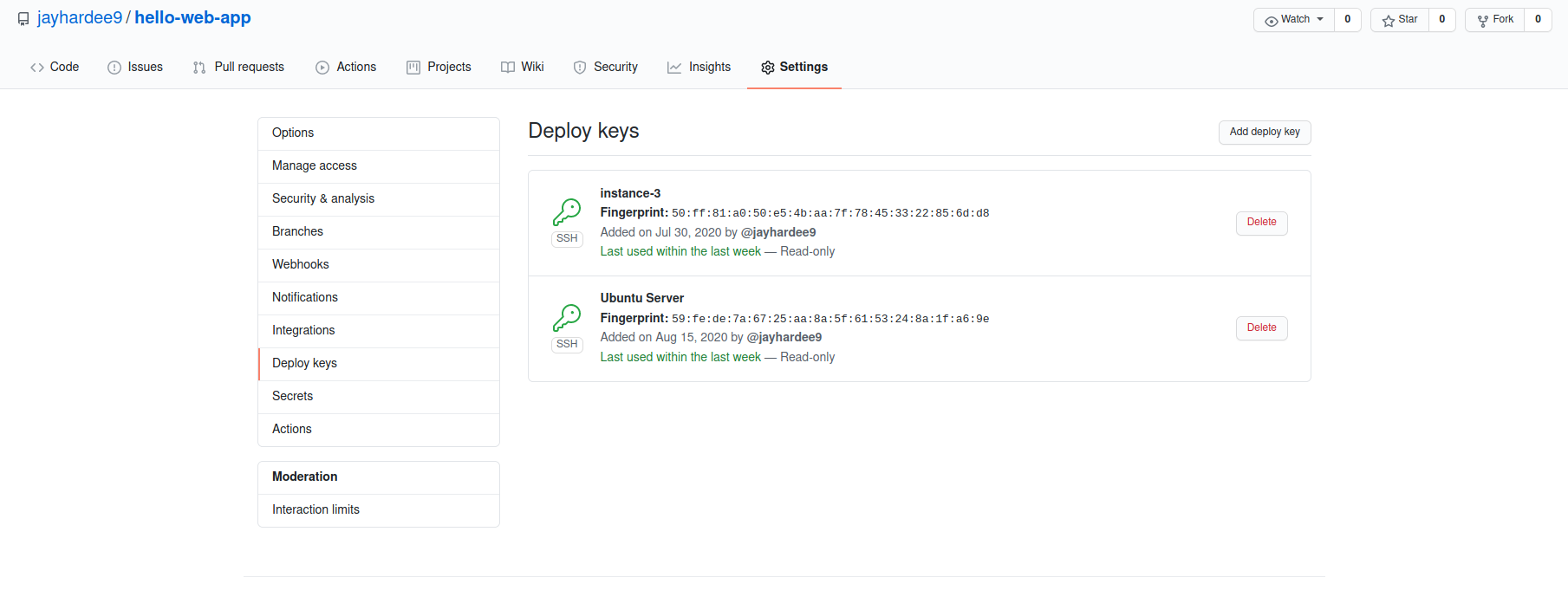This screenshot has width=1568, height=590.
Task: Click the star icon in Star button
Action: click(x=1389, y=20)
